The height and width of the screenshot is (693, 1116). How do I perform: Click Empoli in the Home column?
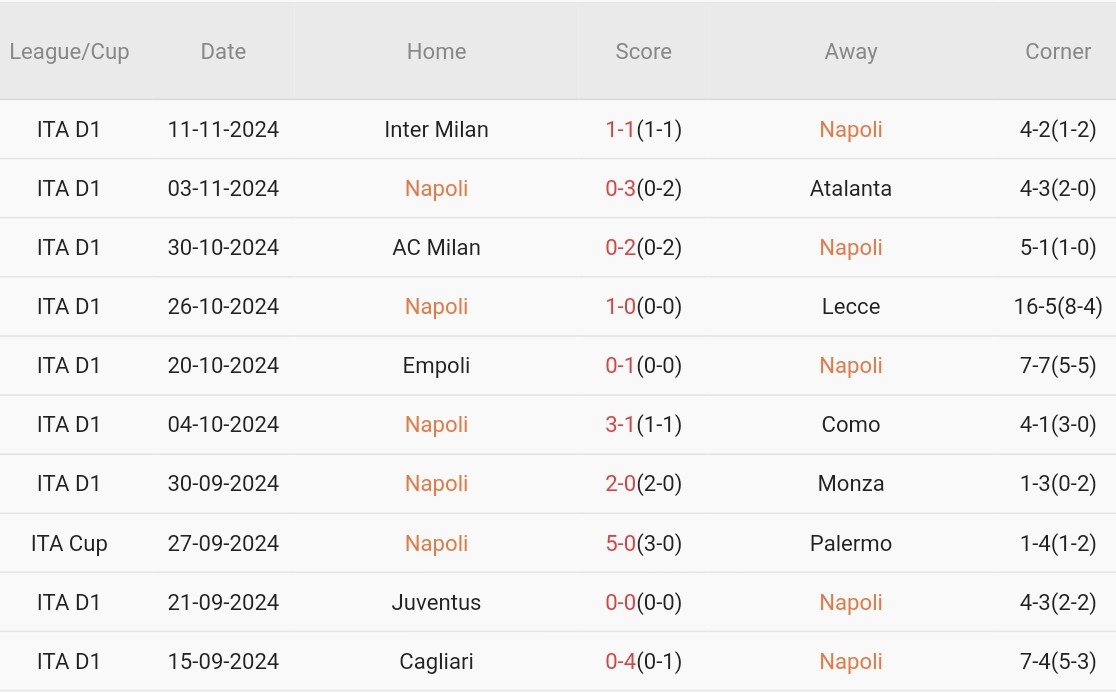[436, 366]
